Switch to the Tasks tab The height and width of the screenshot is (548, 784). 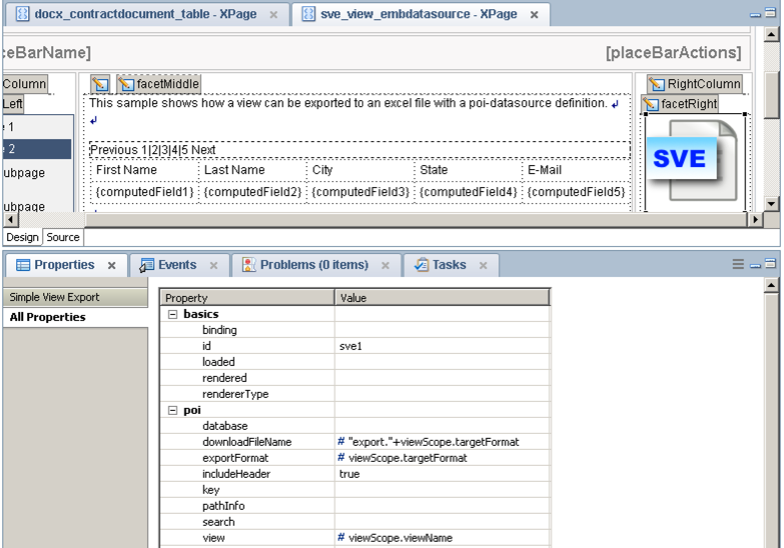449,265
